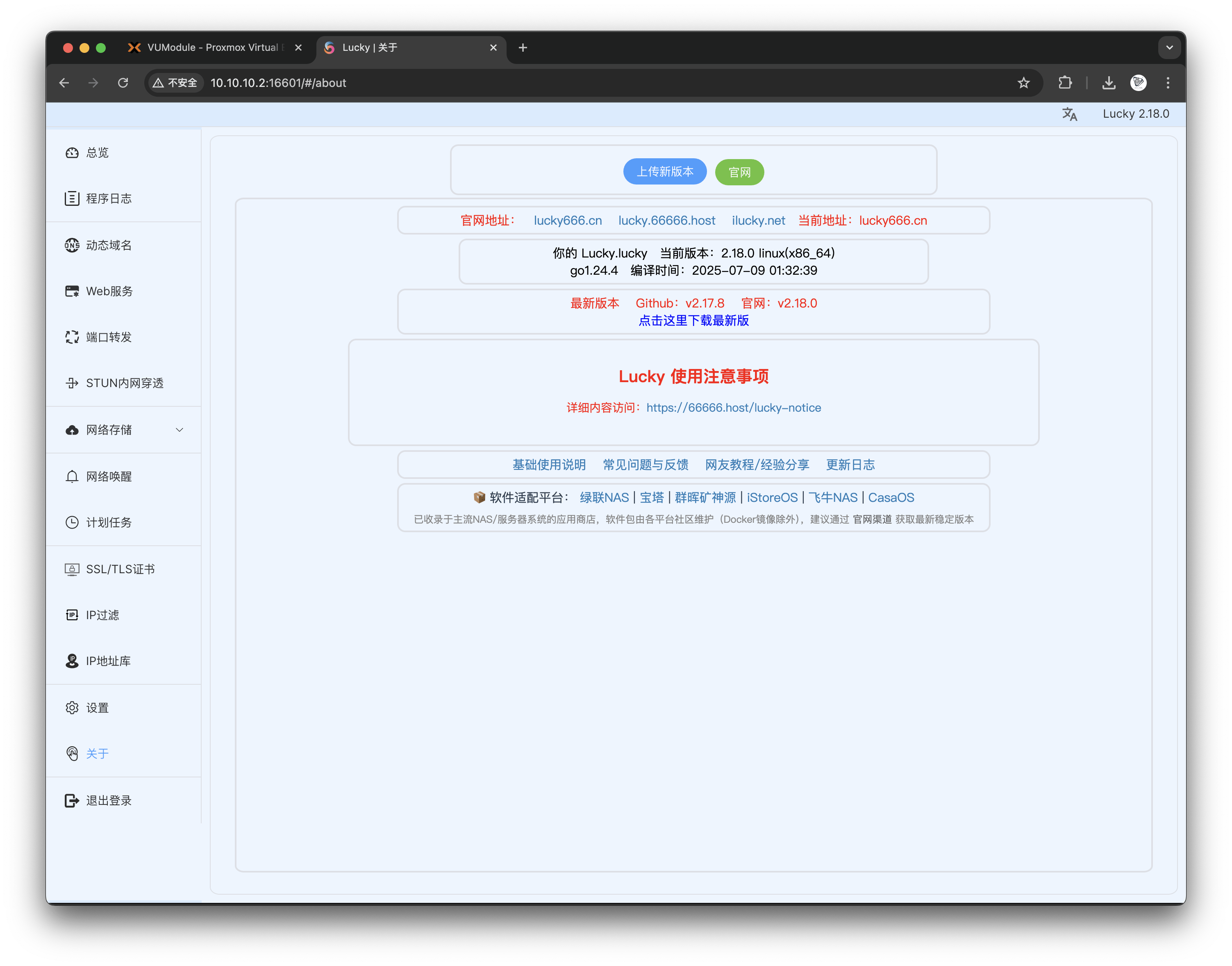Click the 上传新版本 button
Screen dimensions: 1232x966
click(664, 171)
